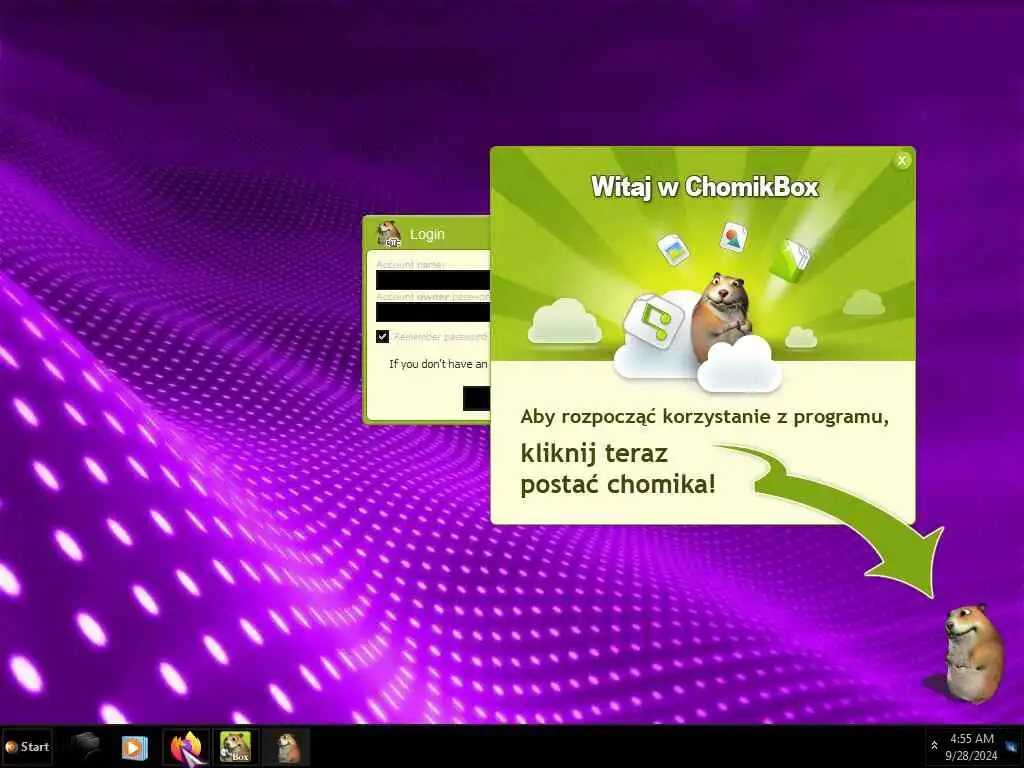
Task: Click the "Witaj w ChomikBox" heading
Action: click(x=705, y=187)
